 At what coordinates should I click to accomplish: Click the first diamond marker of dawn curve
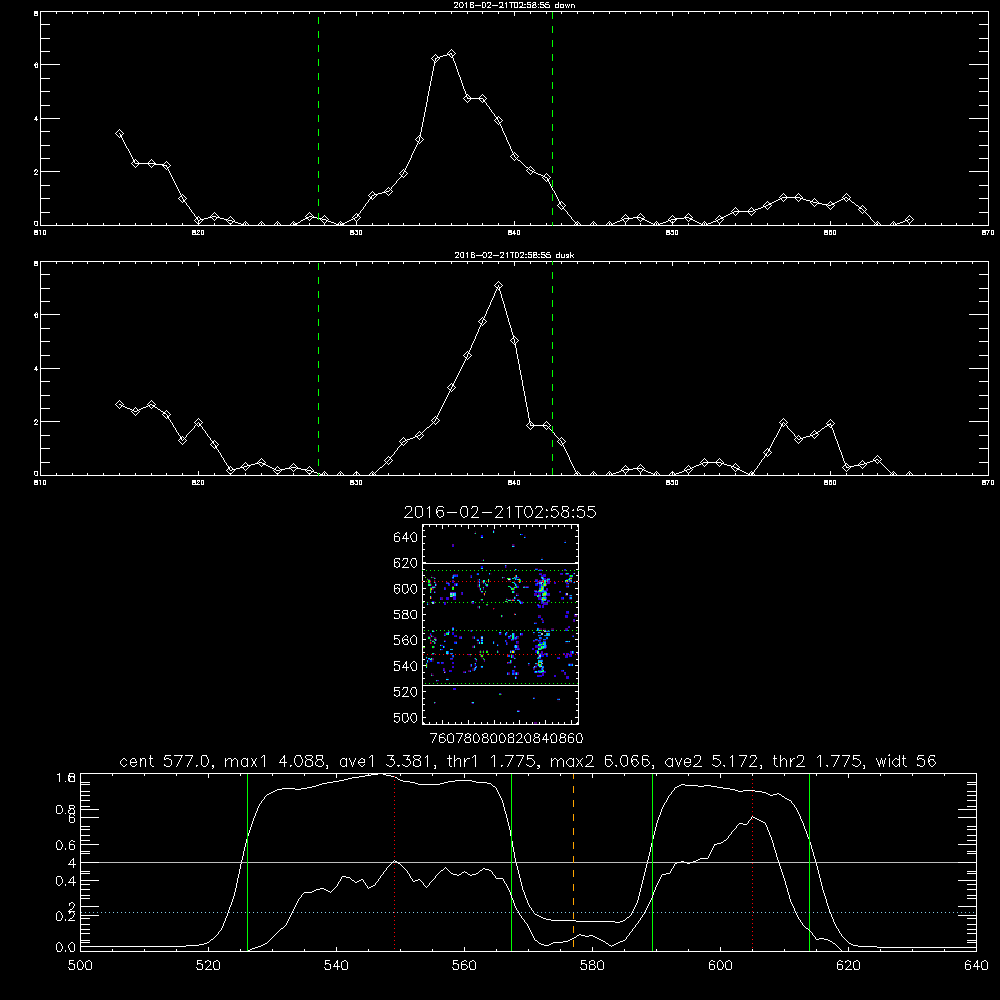tap(119, 133)
